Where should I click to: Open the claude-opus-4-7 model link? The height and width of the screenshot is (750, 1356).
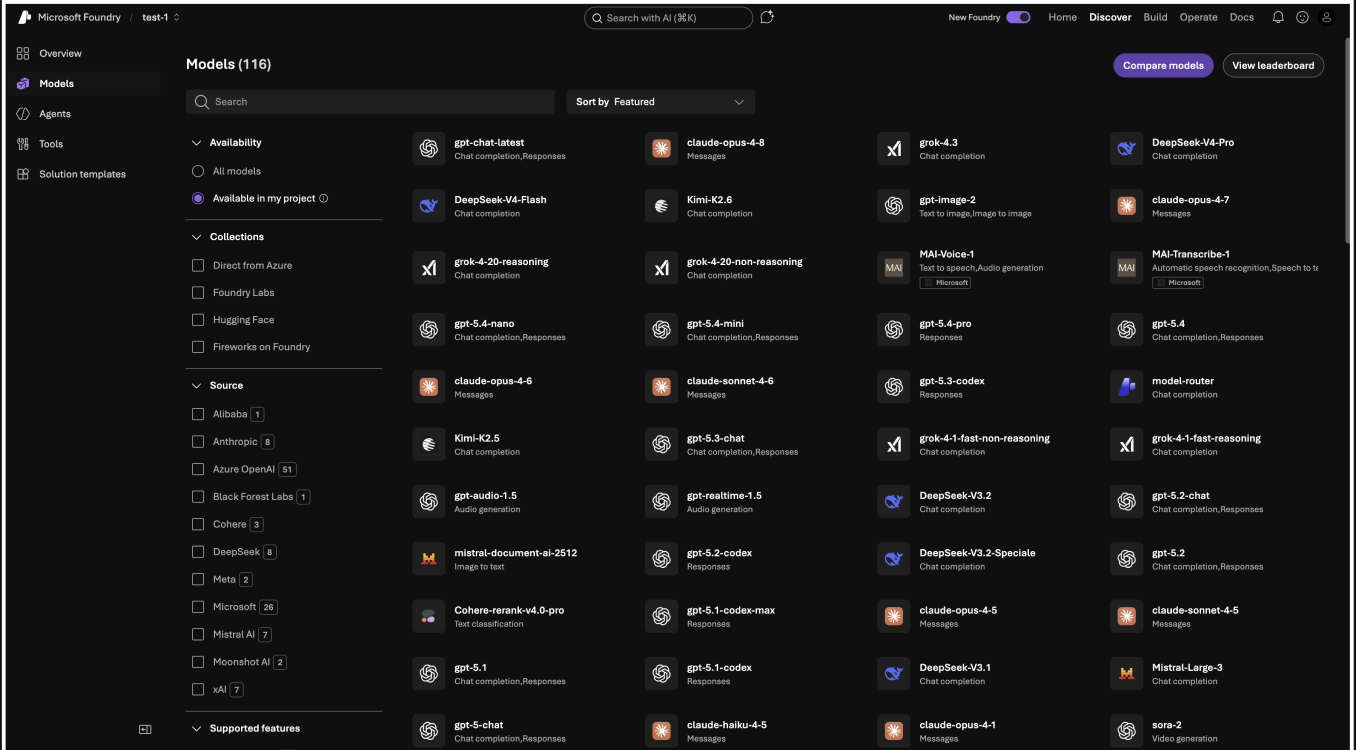[1190, 200]
